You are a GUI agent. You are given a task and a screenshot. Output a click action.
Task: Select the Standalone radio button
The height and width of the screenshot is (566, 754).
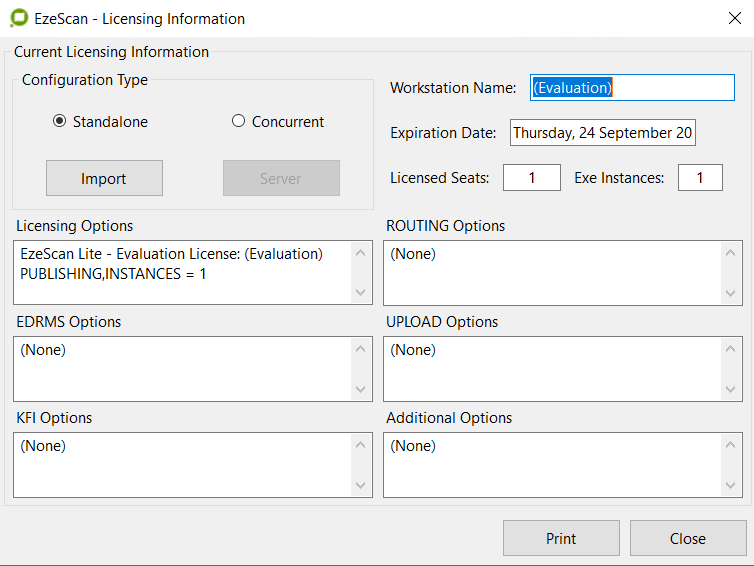click(x=60, y=121)
